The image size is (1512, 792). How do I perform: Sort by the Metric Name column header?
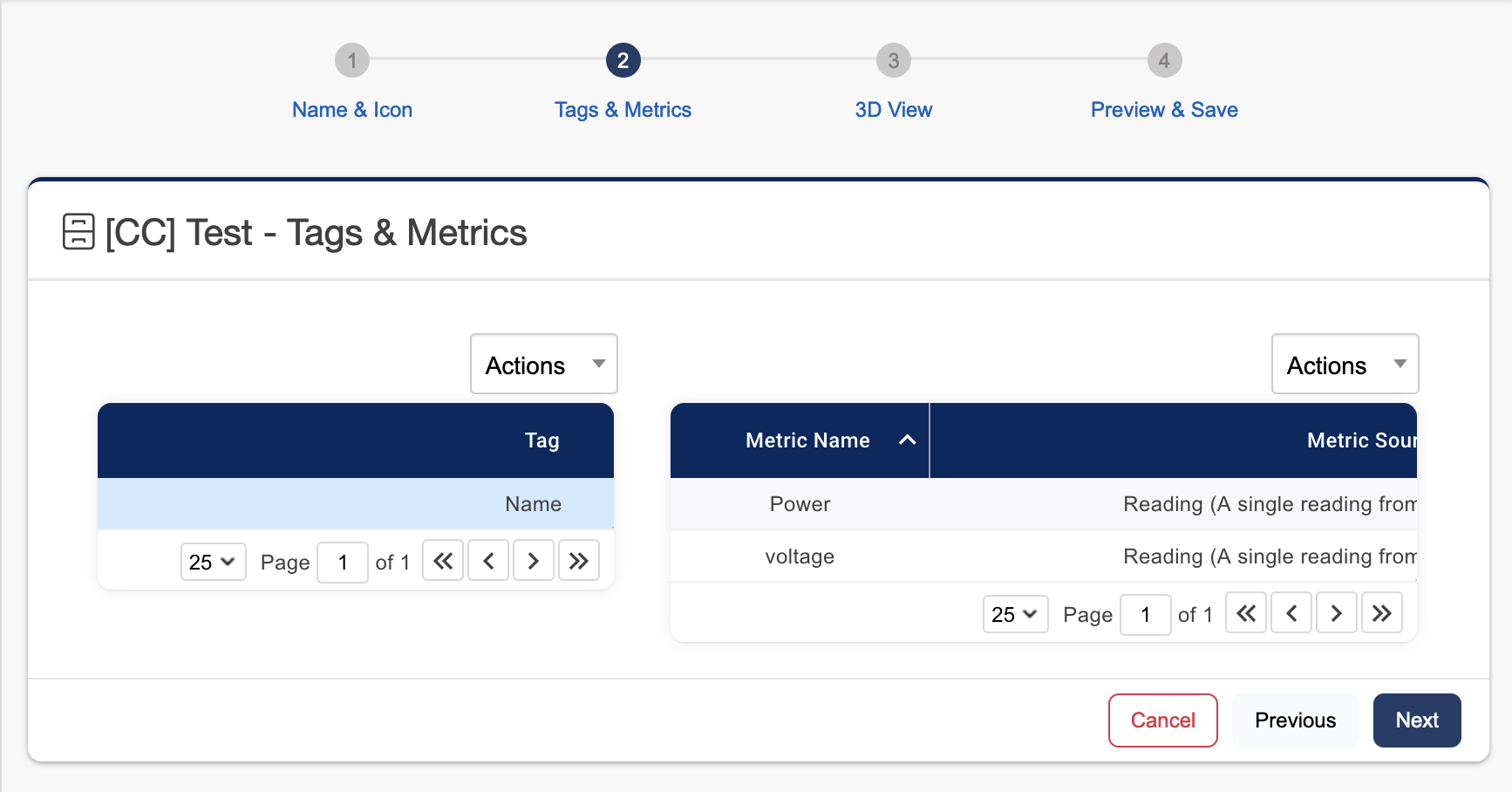pos(807,440)
